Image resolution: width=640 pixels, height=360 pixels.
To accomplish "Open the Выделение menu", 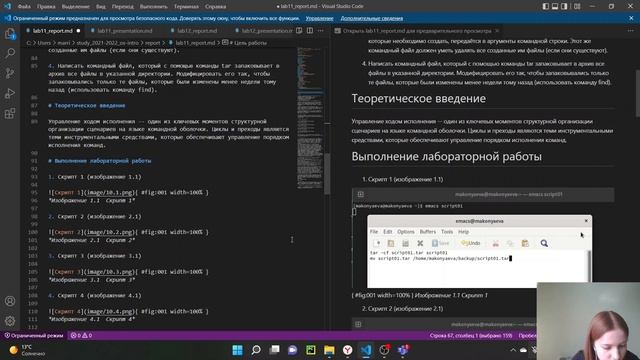I will pyautogui.click(x=76, y=7).
